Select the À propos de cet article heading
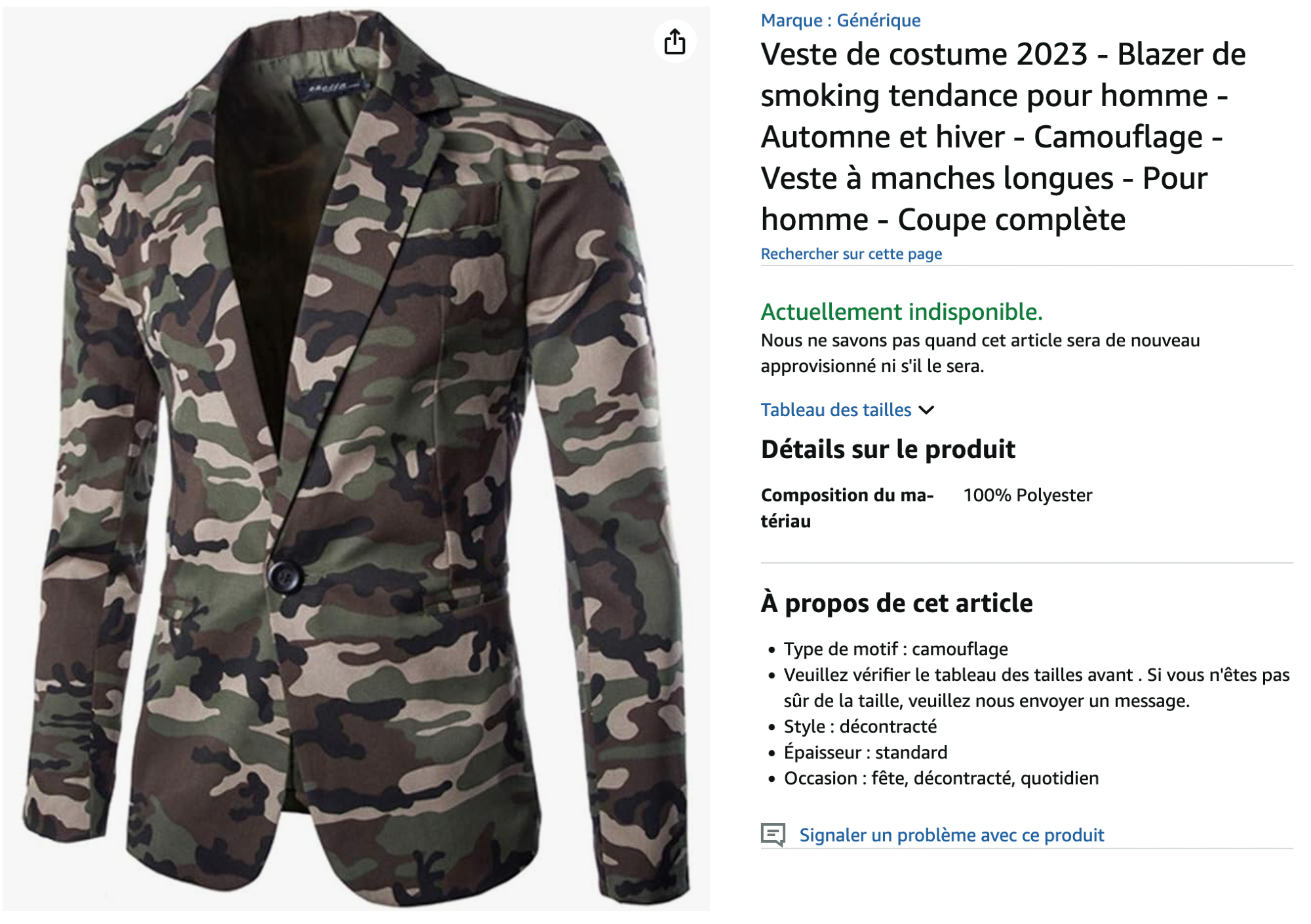1311x924 pixels. (x=896, y=603)
